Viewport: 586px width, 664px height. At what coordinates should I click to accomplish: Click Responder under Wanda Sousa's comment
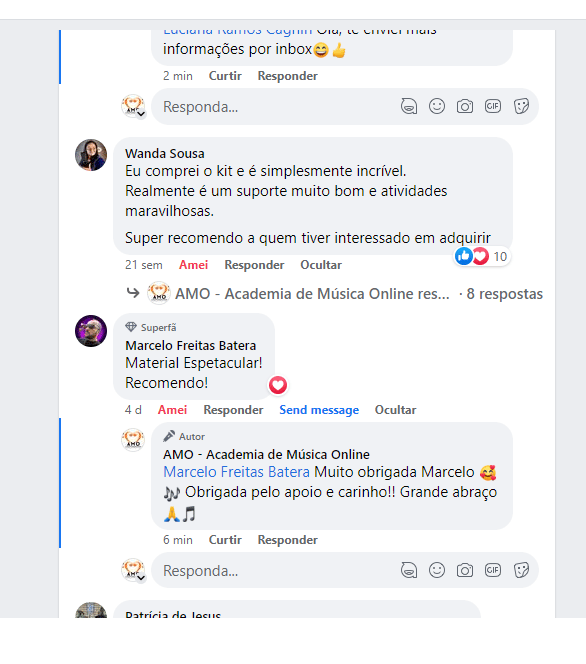point(254,265)
